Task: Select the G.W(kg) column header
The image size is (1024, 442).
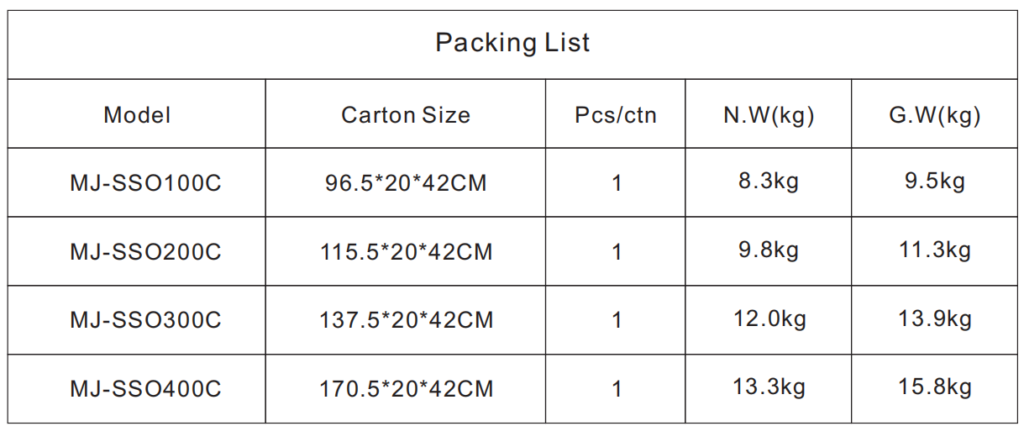Action: click(935, 115)
